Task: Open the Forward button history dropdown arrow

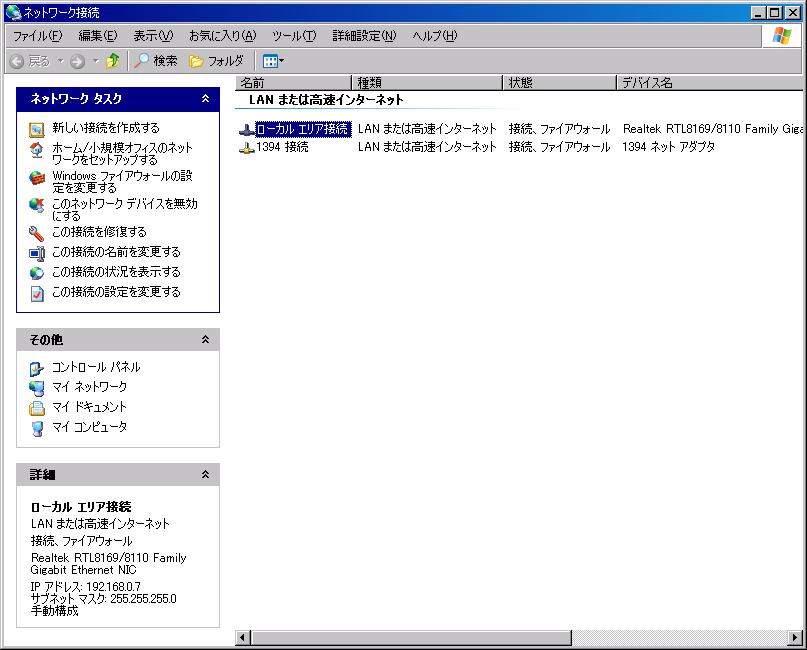Action: (x=96, y=61)
